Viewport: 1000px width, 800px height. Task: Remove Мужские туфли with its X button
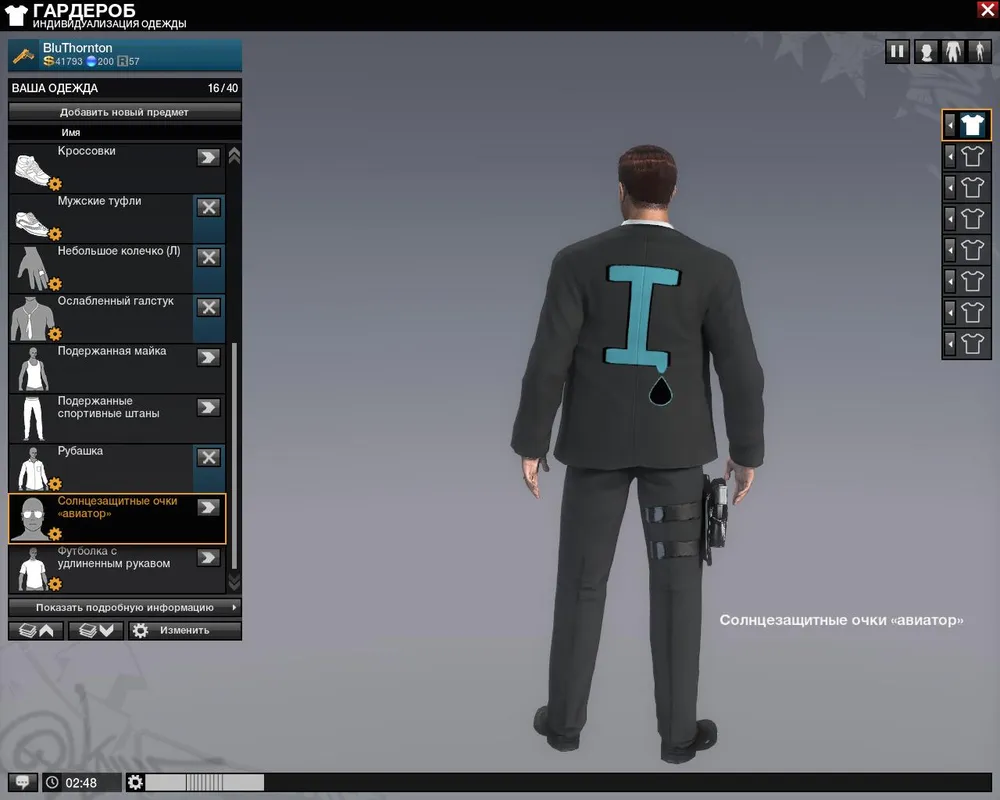(209, 207)
